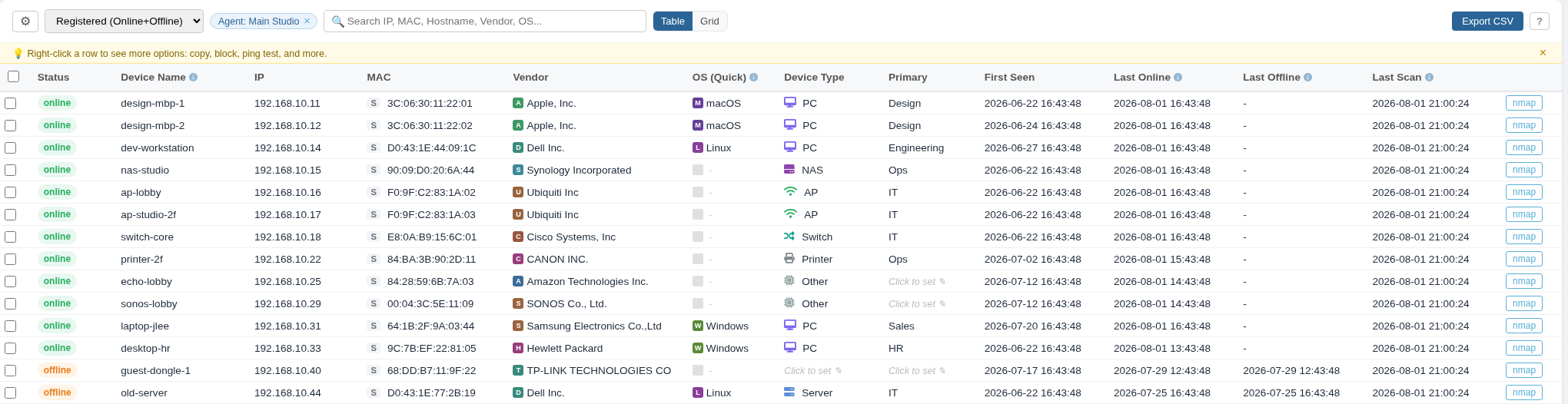The image size is (1568, 404).
Task: Click the Apple vendor badge for design-mbp-1
Action: pos(518,103)
